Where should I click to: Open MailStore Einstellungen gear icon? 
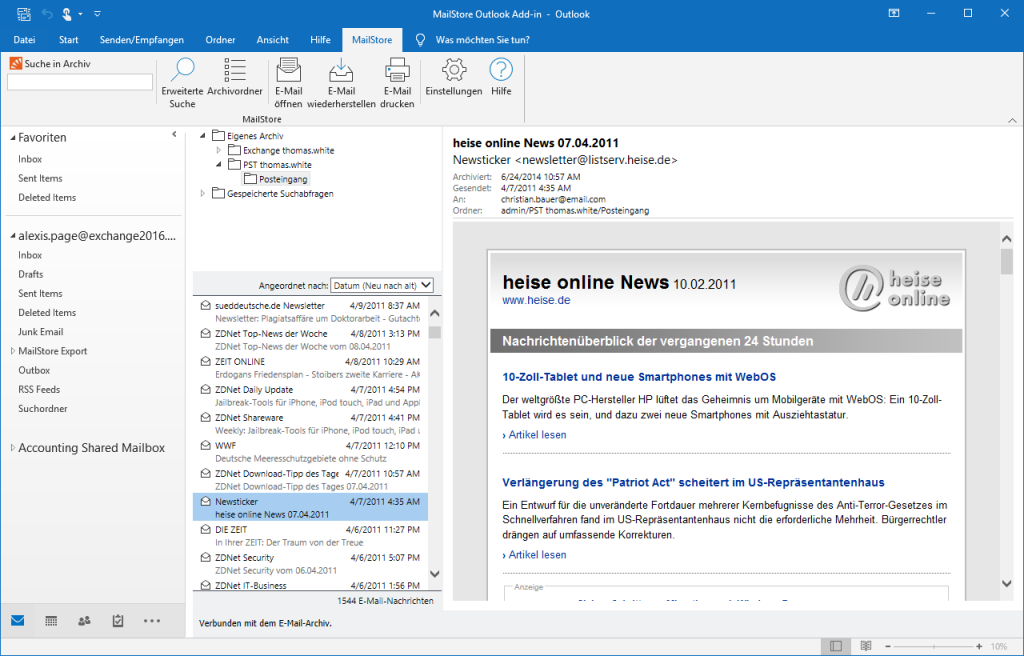[453, 71]
